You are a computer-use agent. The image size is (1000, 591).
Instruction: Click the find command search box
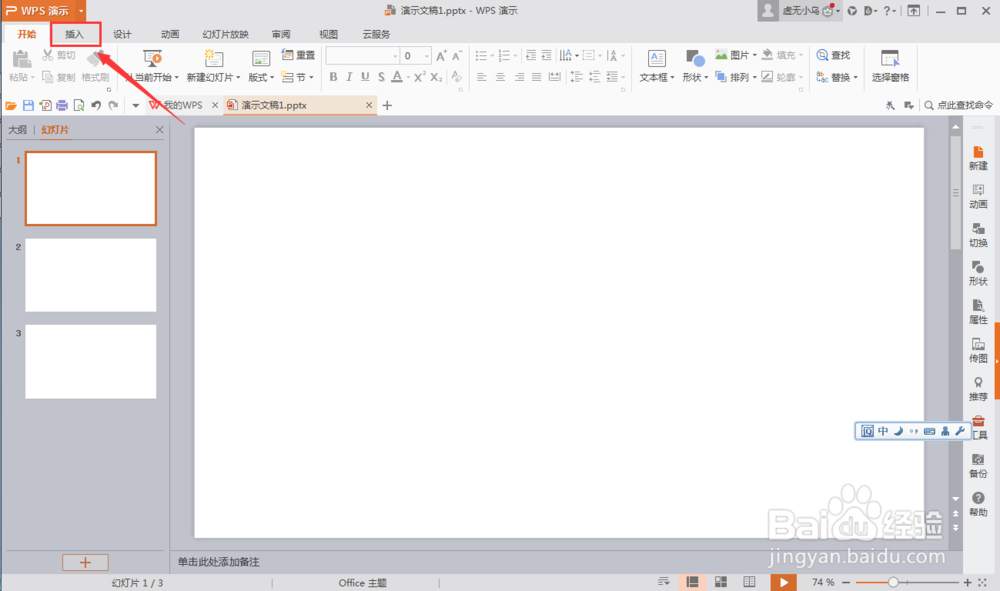click(x=959, y=105)
